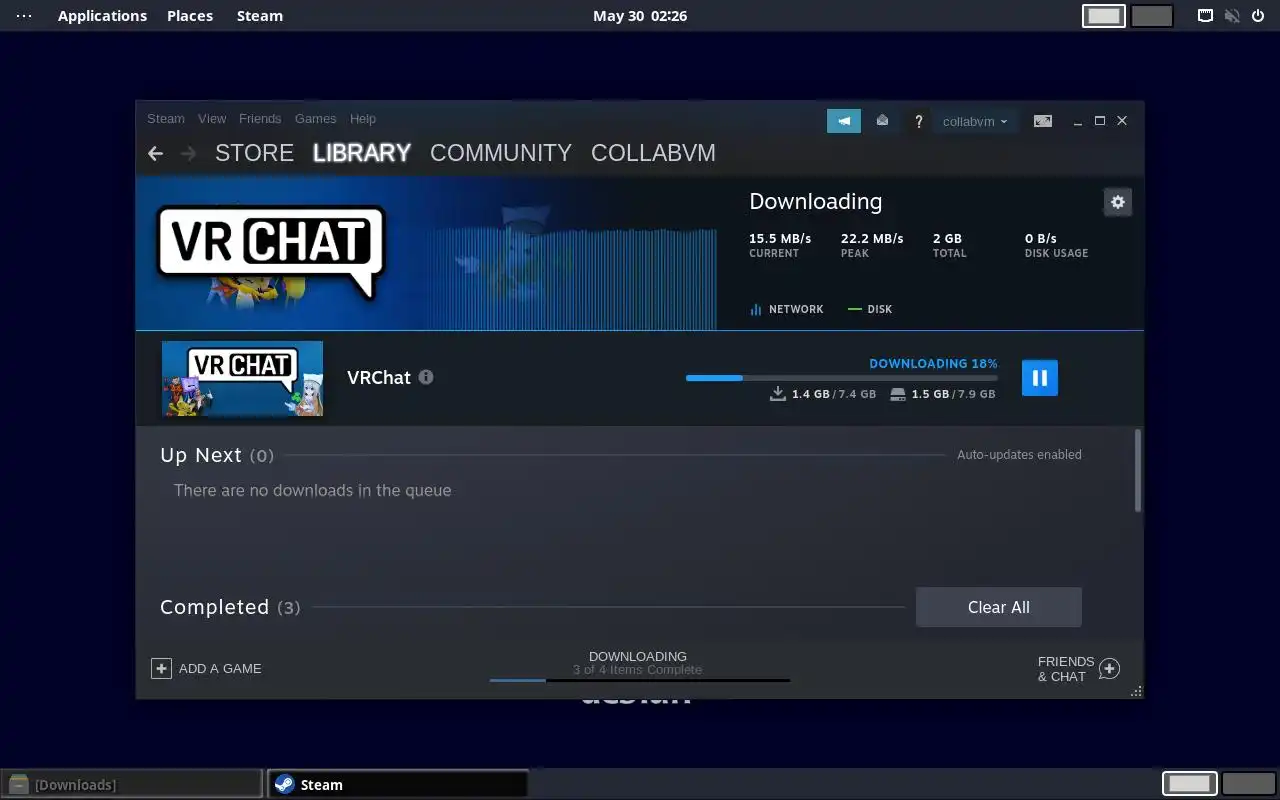
Task: Click the DISK graph legend
Action: (x=870, y=309)
